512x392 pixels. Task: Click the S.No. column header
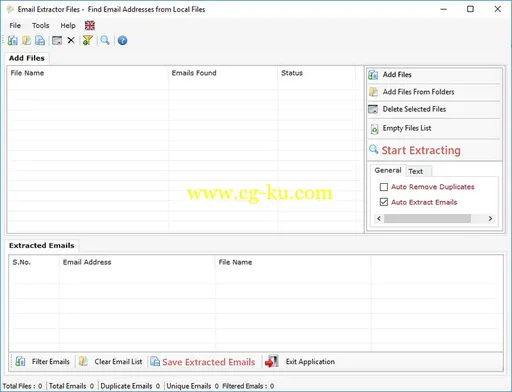34,262
